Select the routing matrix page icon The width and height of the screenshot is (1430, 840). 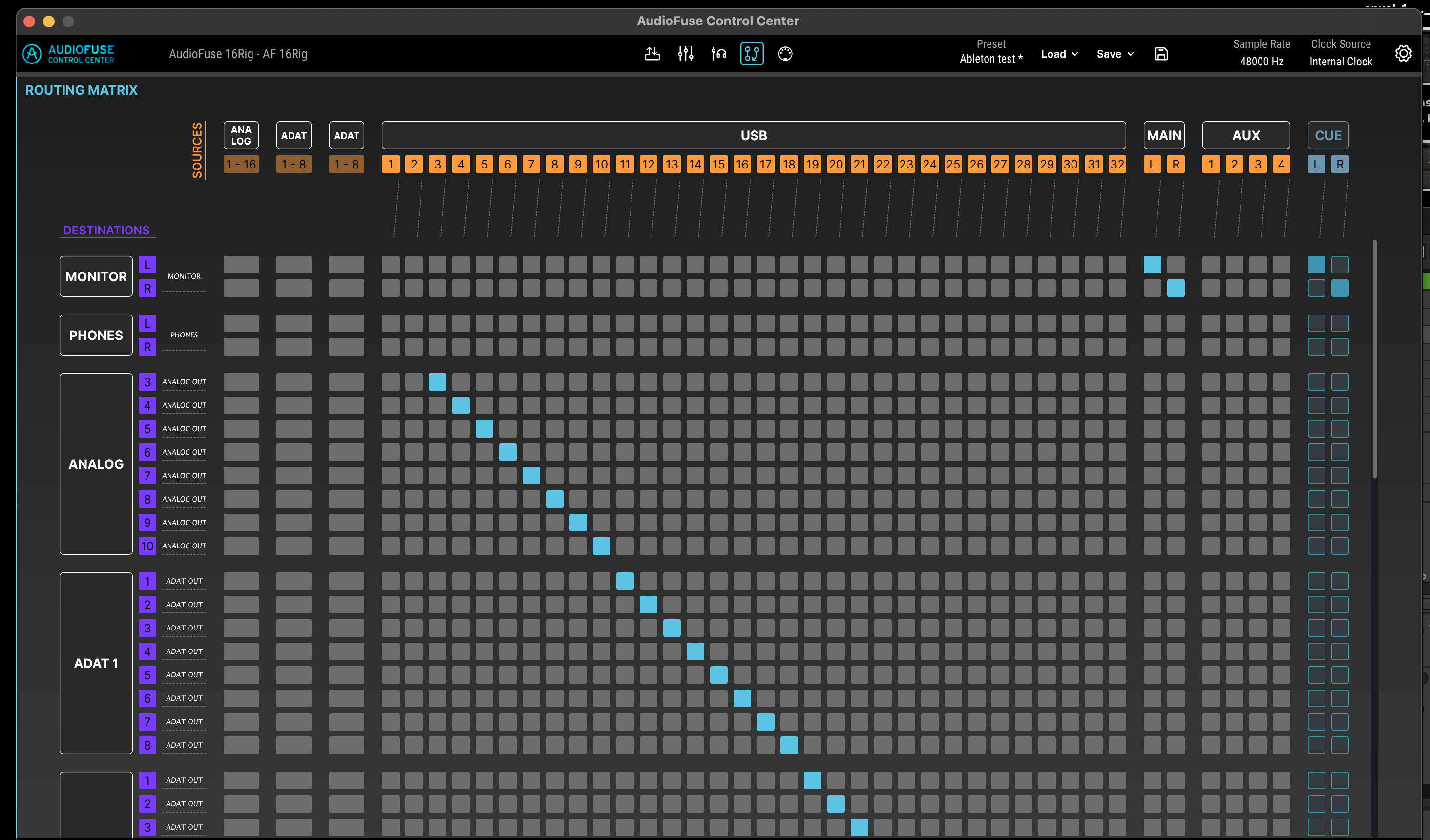[x=752, y=54]
